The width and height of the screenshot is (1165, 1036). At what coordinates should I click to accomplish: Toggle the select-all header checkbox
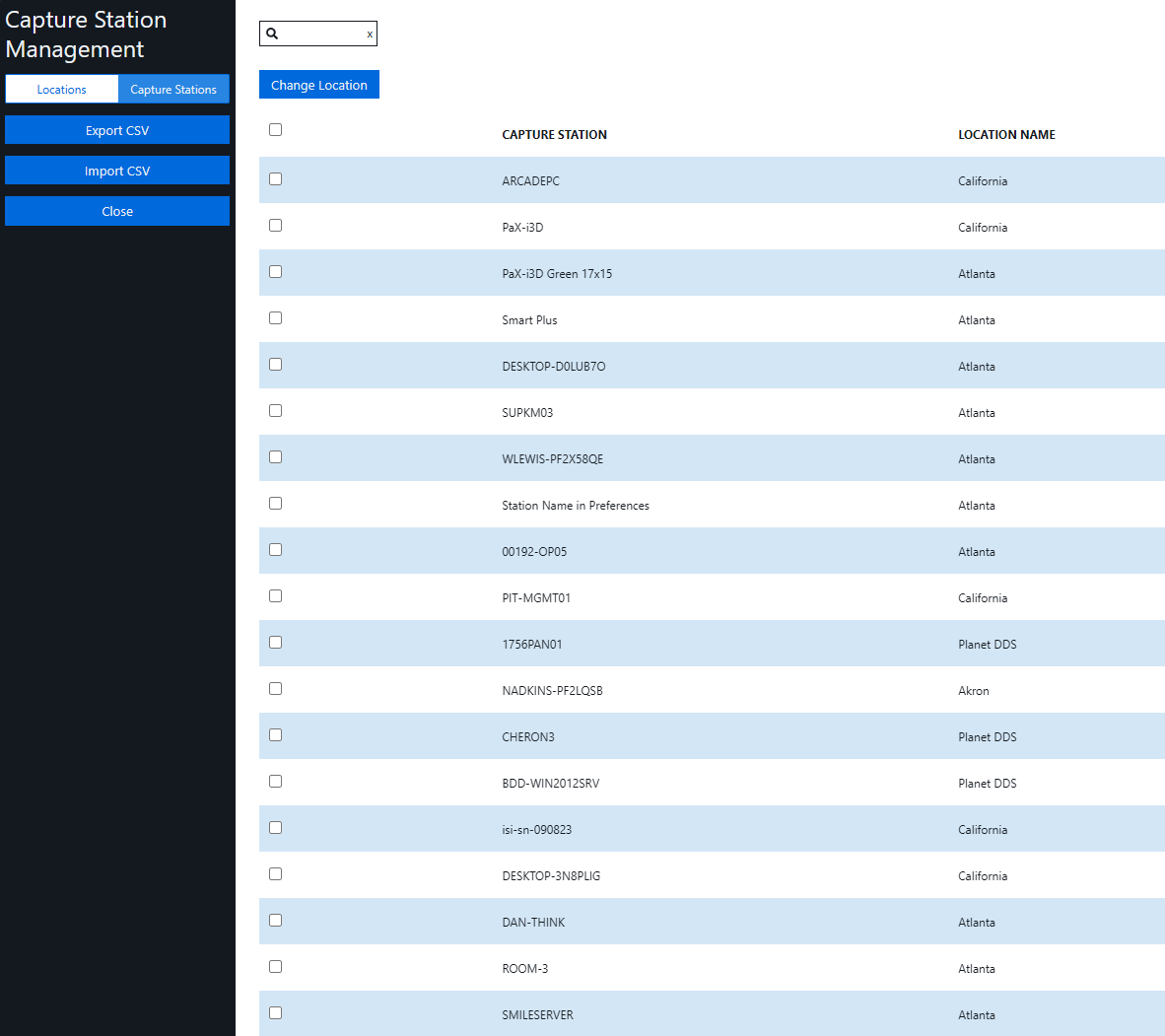click(276, 130)
